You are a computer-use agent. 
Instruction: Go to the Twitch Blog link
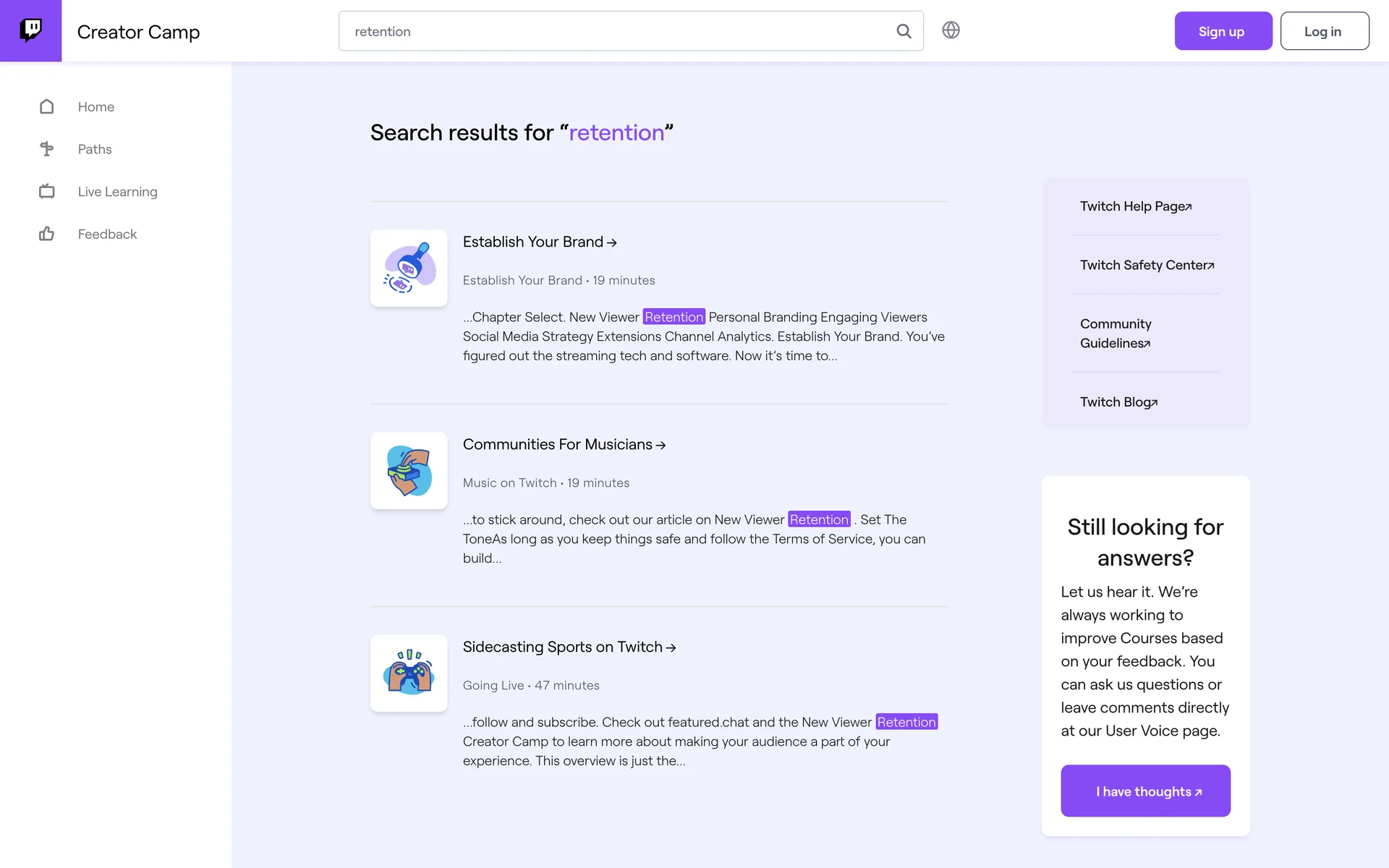[x=1118, y=402]
